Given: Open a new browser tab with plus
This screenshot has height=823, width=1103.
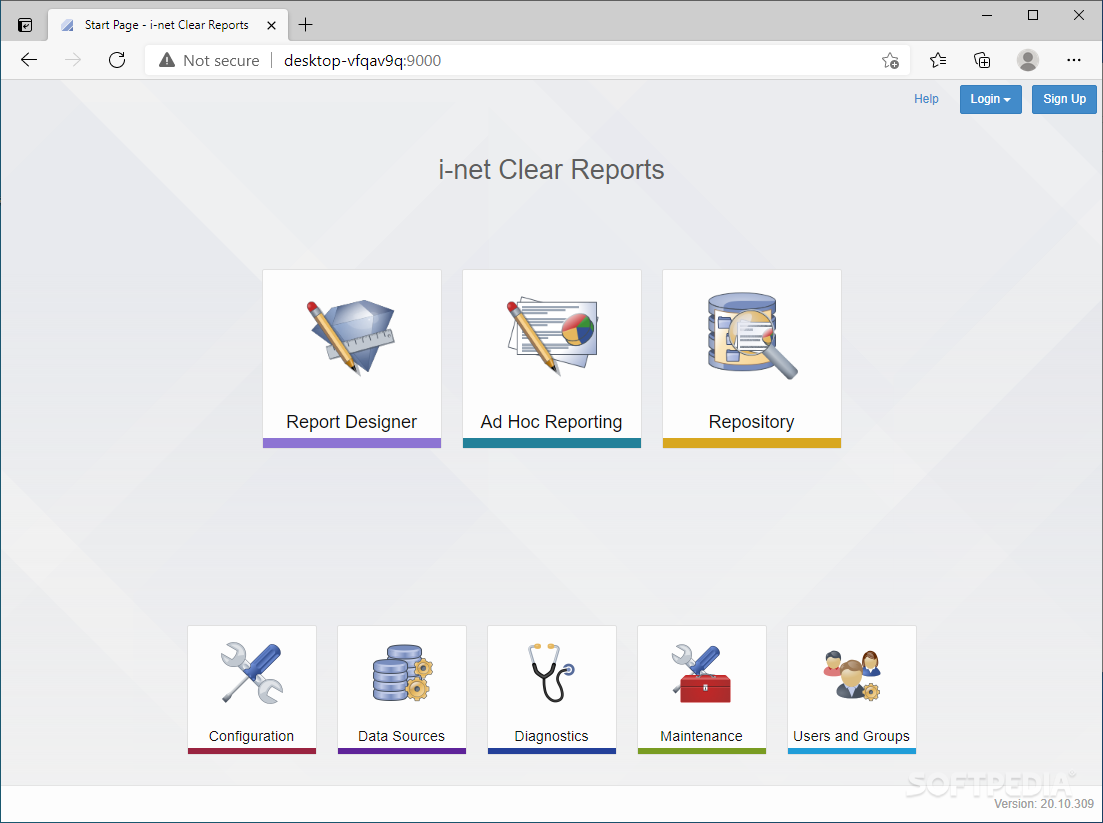Looking at the screenshot, I should 305,25.
